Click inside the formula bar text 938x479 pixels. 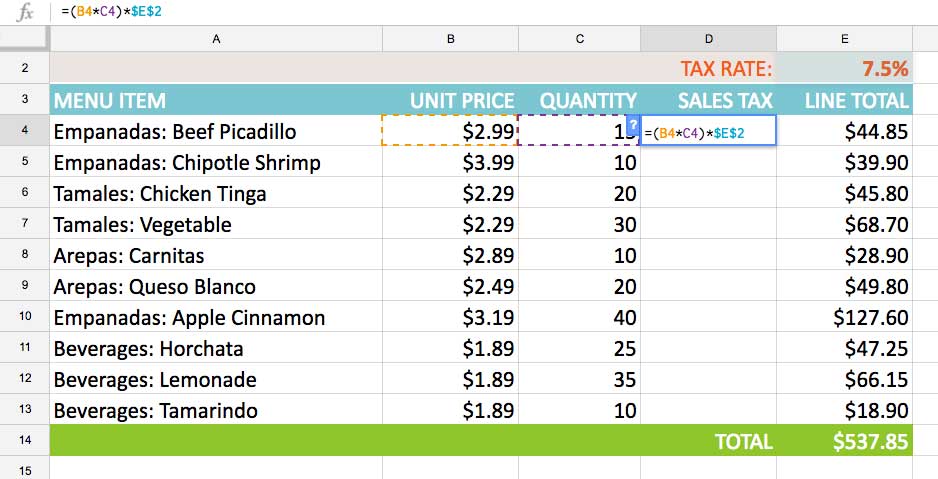click(x=111, y=11)
